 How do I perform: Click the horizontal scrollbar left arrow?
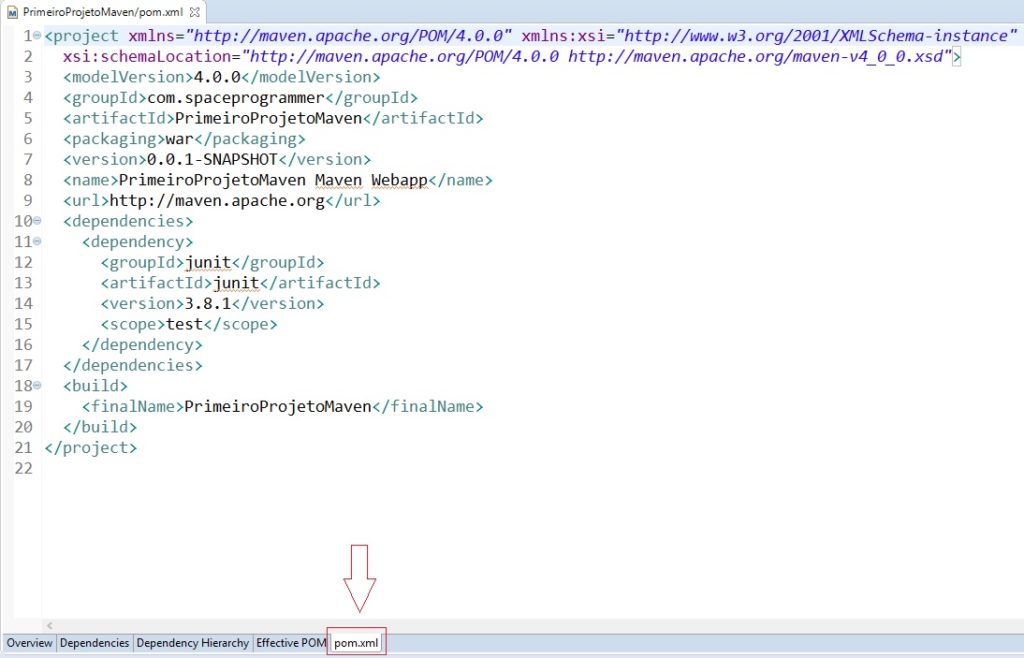(50, 625)
